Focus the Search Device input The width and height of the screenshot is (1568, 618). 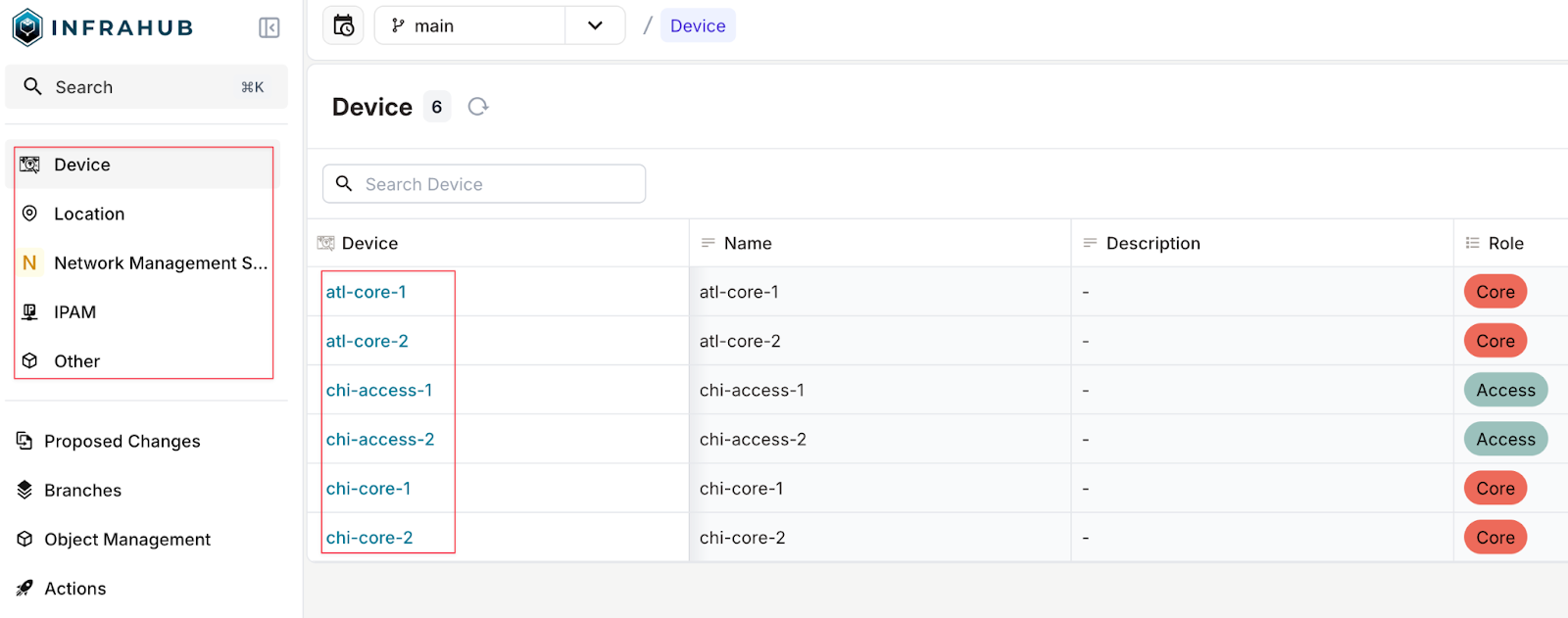point(484,183)
